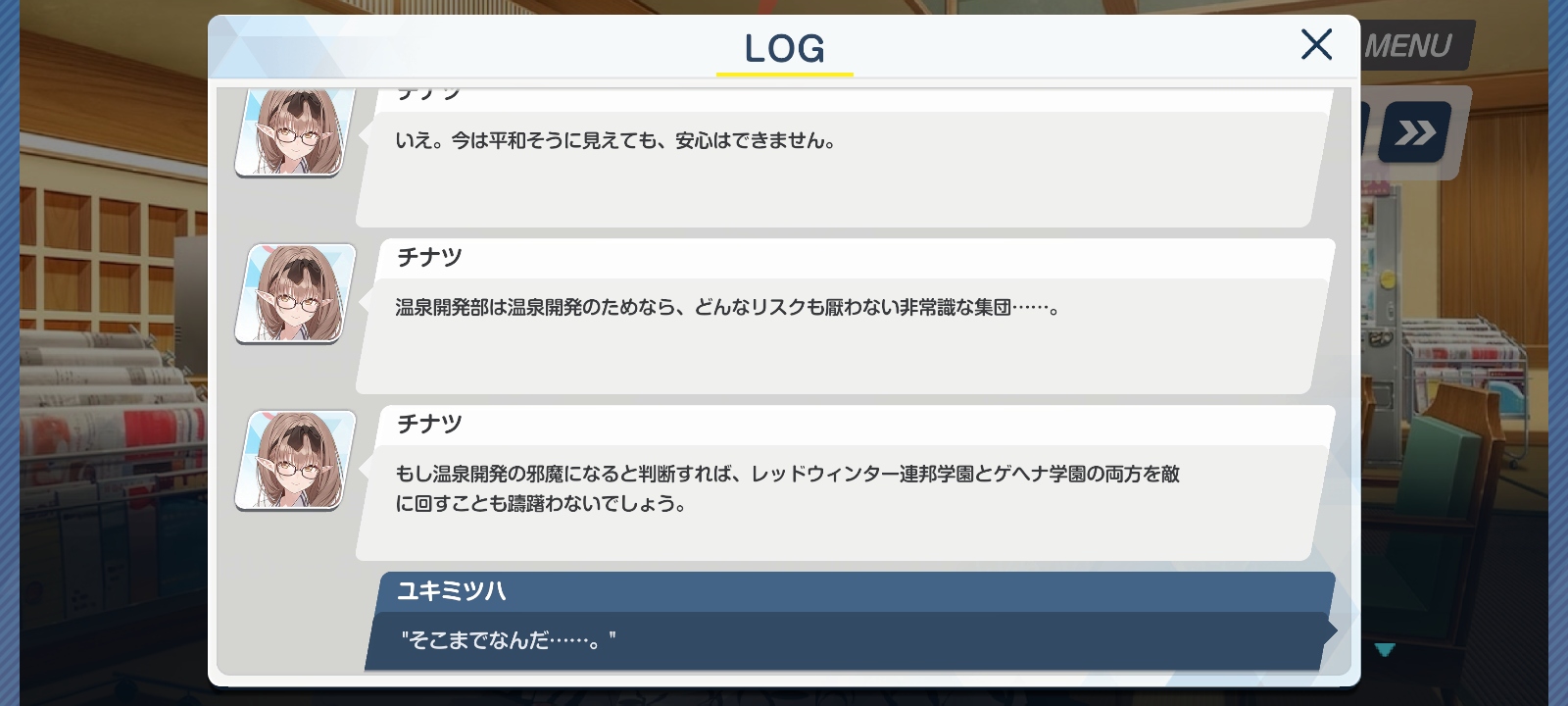Select the LOG title tab
The height and width of the screenshot is (706, 1568).
(x=784, y=48)
